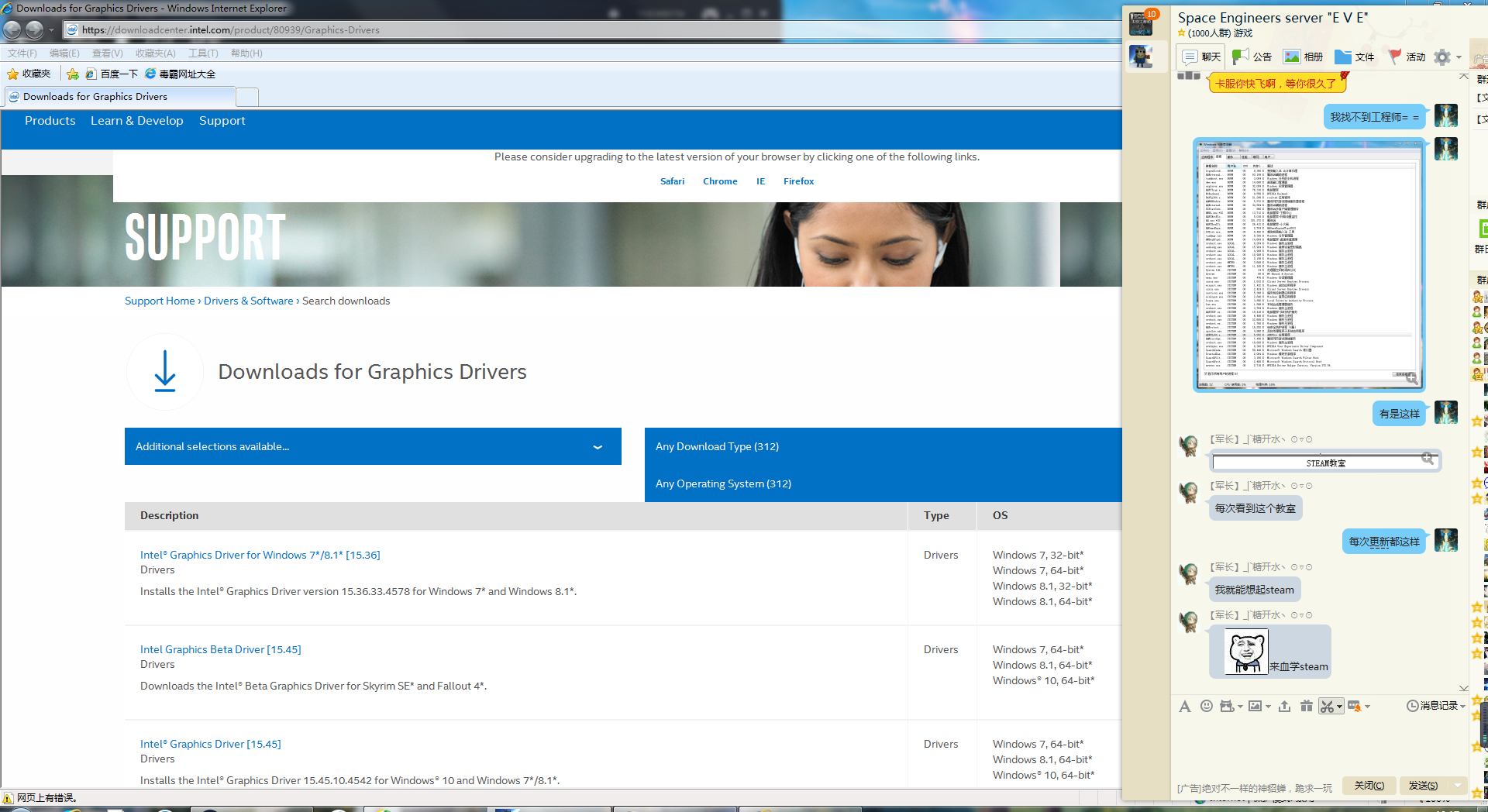The image size is (1488, 812).
Task: Click the IE forward navigation button
Action: pyautogui.click(x=35, y=30)
